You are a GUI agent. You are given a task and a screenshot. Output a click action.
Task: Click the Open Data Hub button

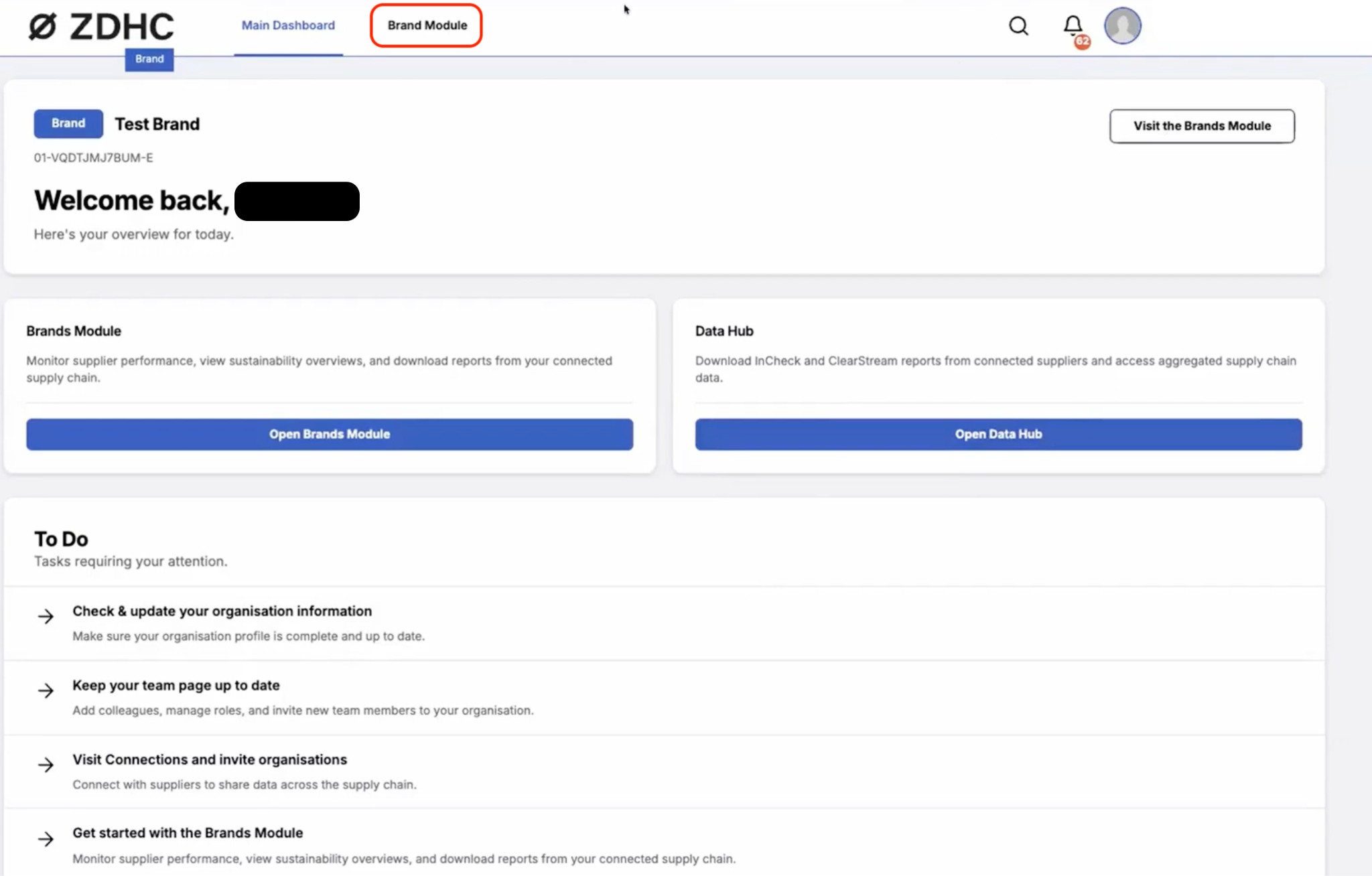(x=998, y=434)
